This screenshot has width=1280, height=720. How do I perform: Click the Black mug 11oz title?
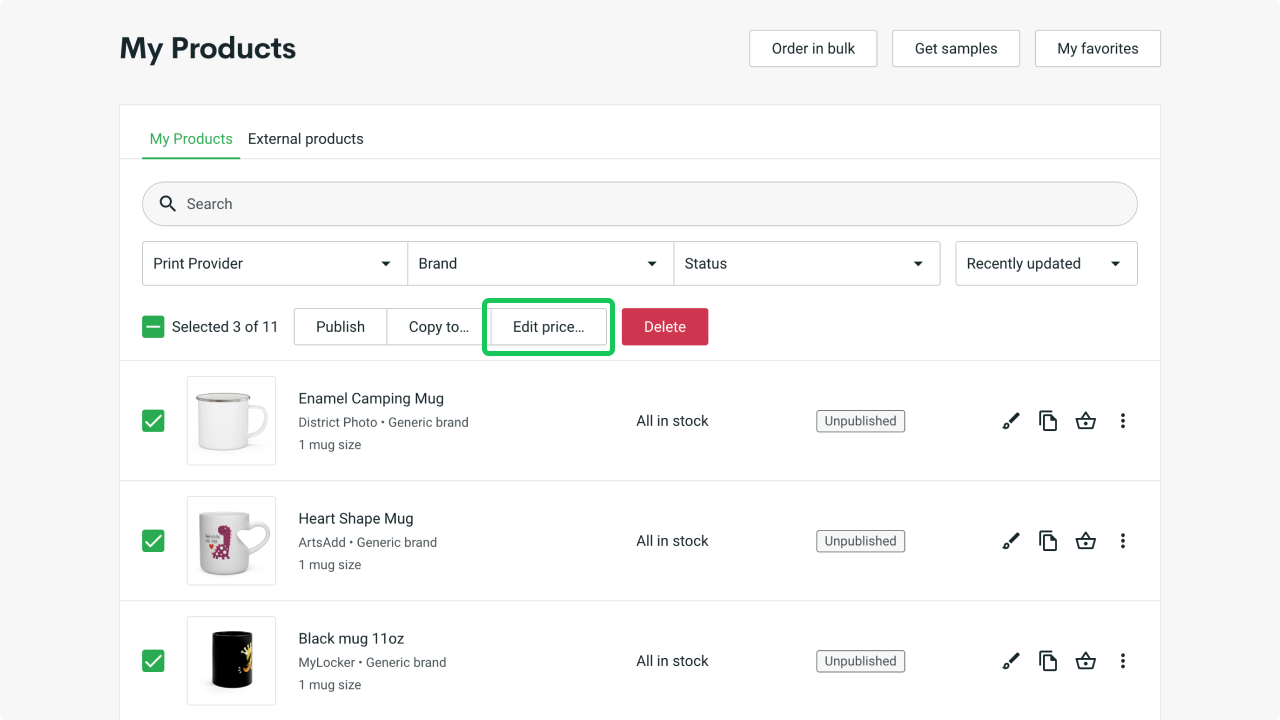pyautogui.click(x=351, y=638)
